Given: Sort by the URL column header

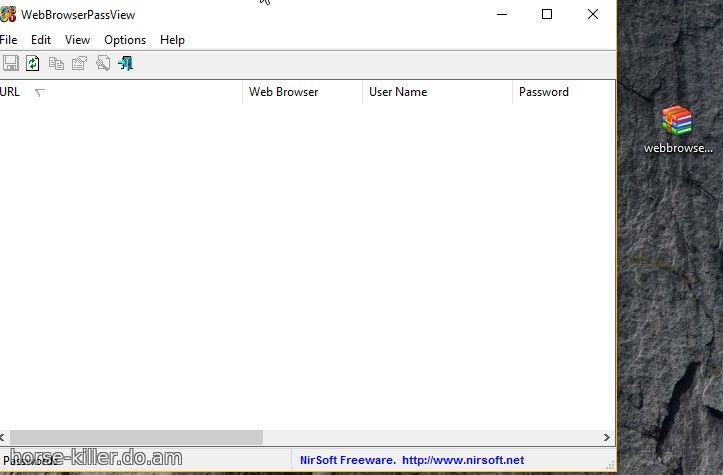Looking at the screenshot, I should pyautogui.click(x=121, y=92).
